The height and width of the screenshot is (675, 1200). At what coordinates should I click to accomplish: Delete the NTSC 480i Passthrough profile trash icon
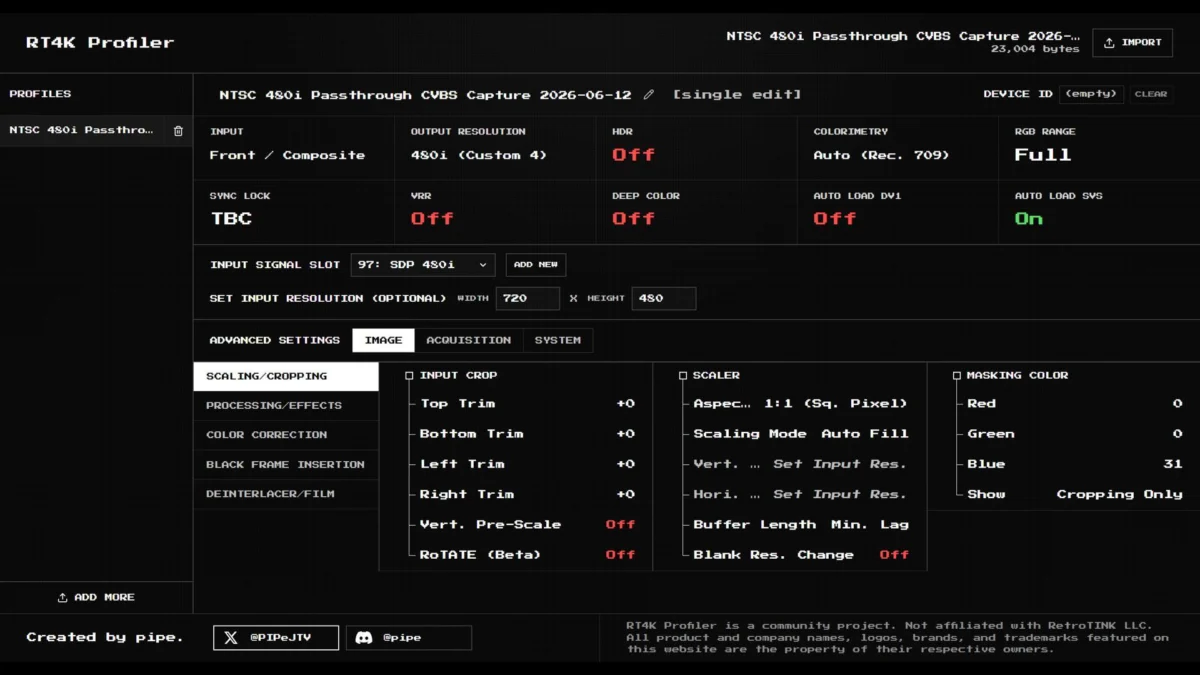tap(178, 130)
